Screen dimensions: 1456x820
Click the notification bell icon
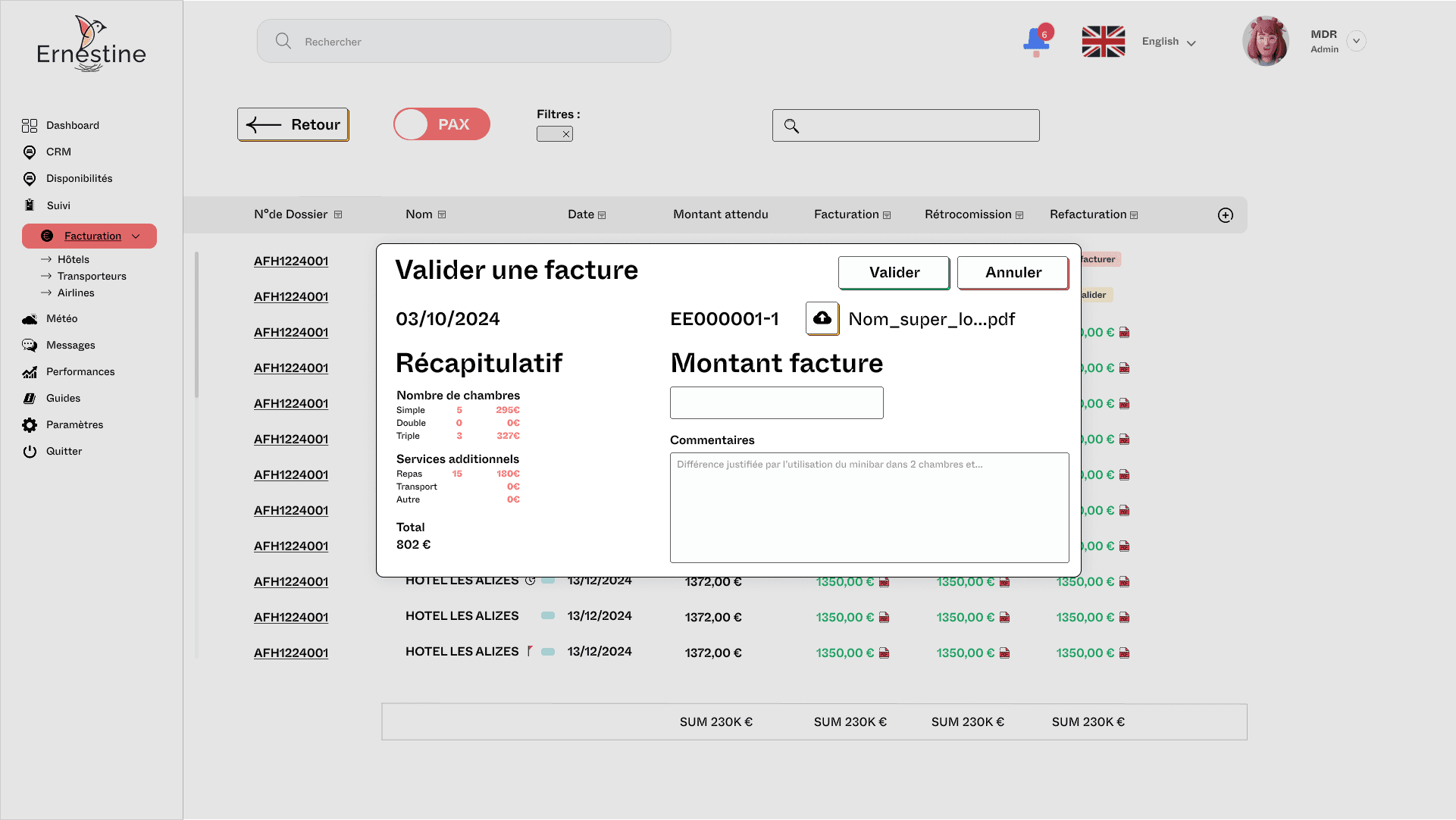1035,41
